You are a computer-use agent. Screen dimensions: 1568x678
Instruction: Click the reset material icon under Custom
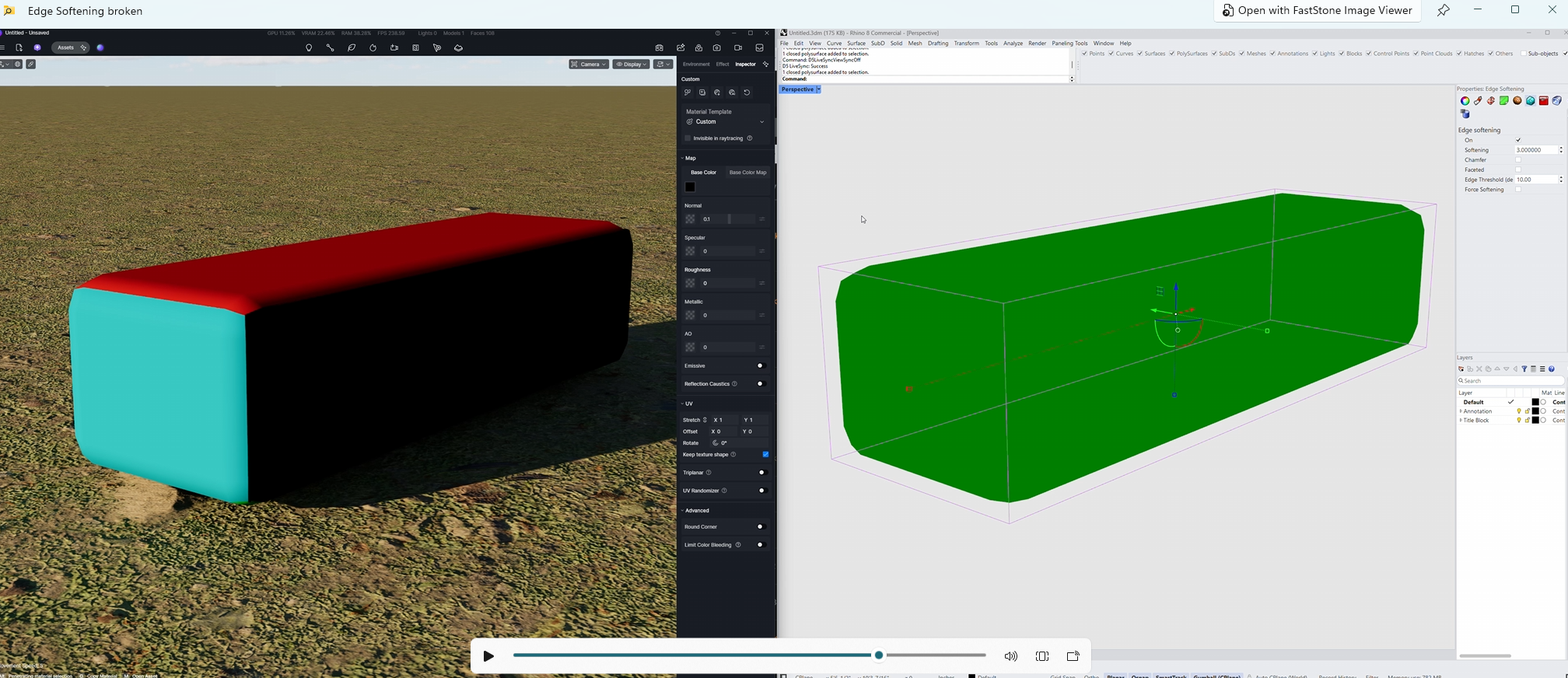[x=747, y=93]
